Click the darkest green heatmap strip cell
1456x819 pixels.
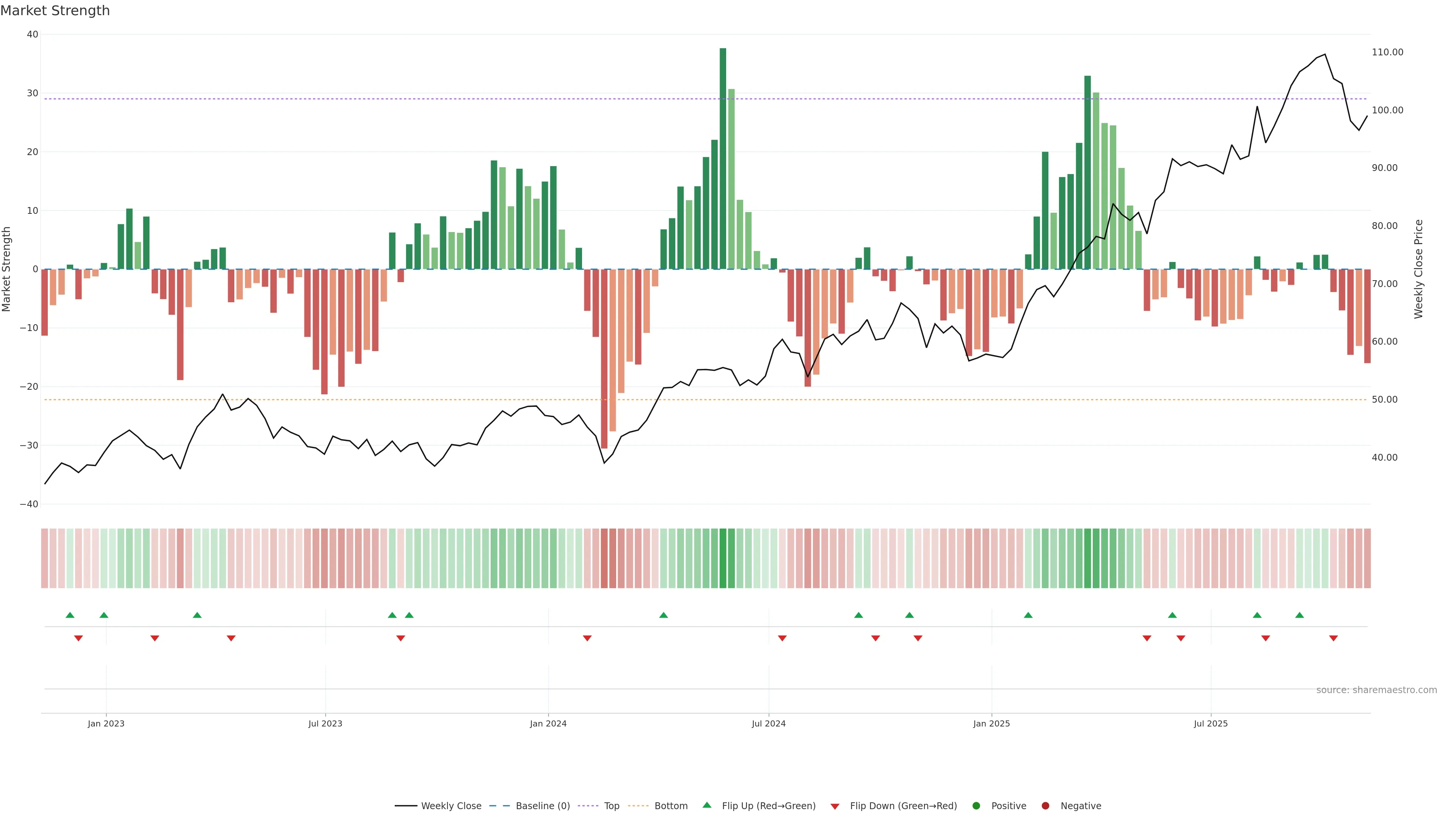723,559
